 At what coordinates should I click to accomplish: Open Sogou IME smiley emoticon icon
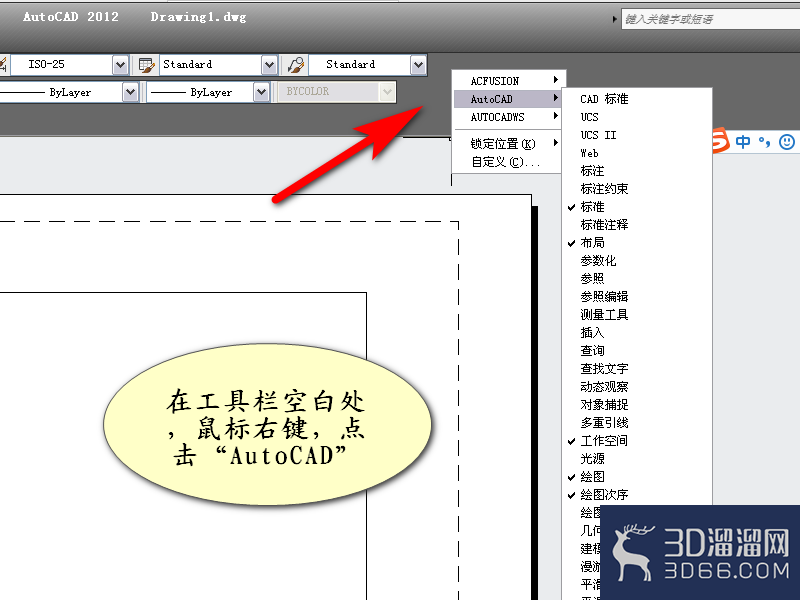coord(787,141)
